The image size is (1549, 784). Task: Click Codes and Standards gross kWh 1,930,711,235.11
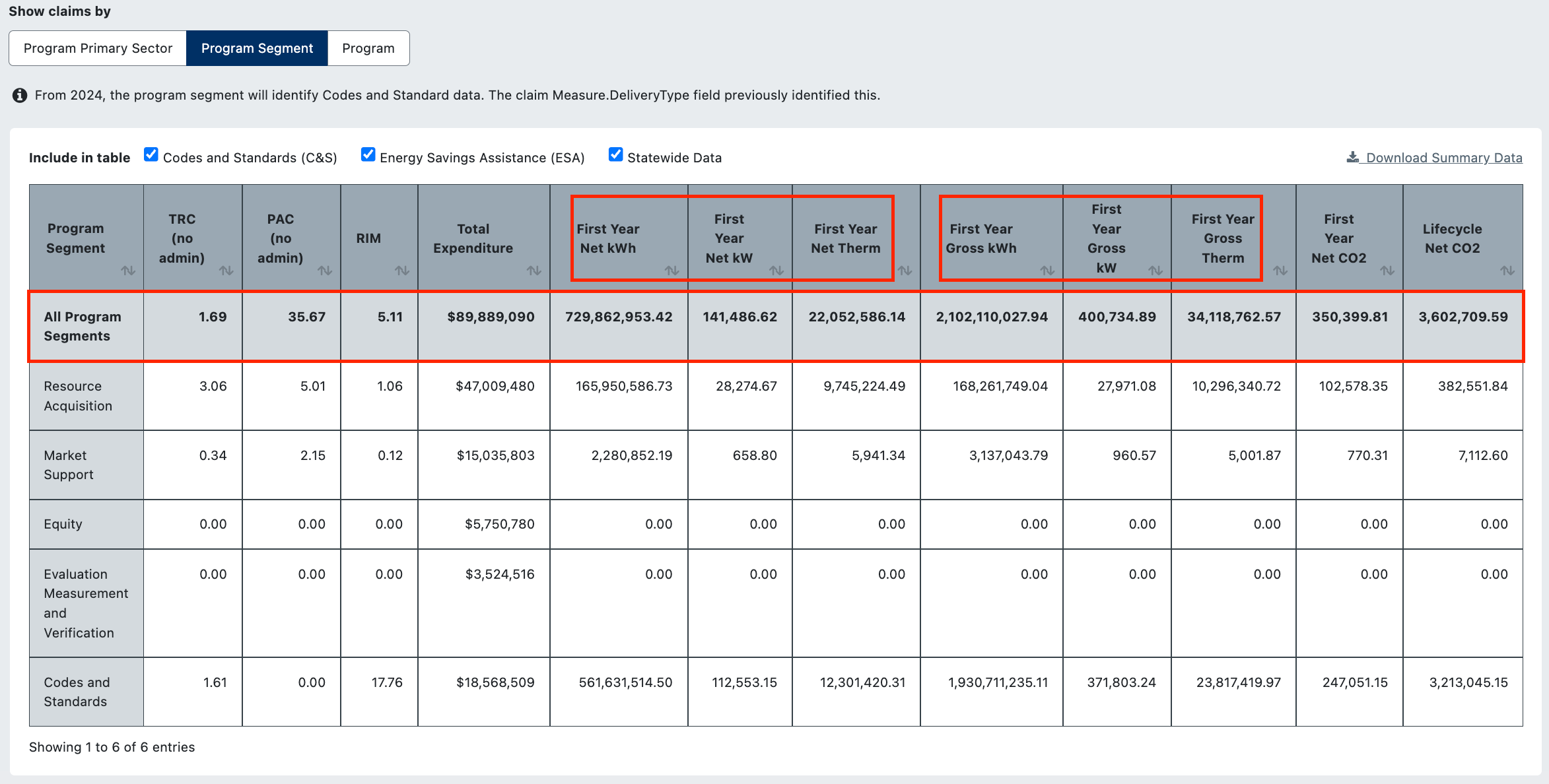pos(998,682)
